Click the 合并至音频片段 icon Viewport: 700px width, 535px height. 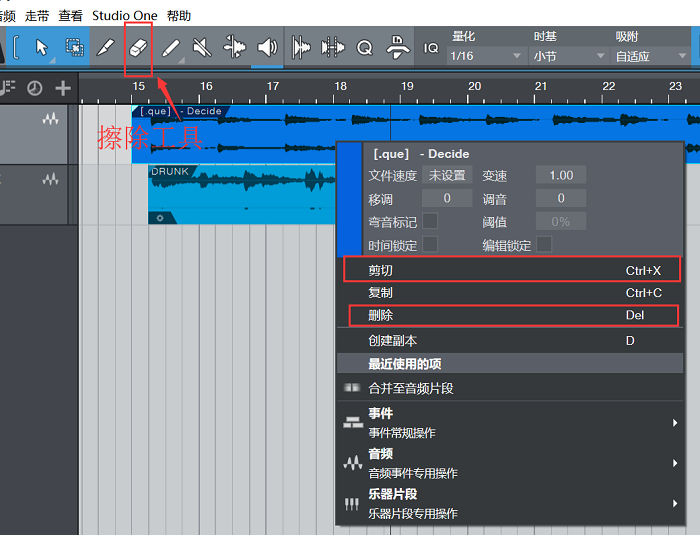352,387
